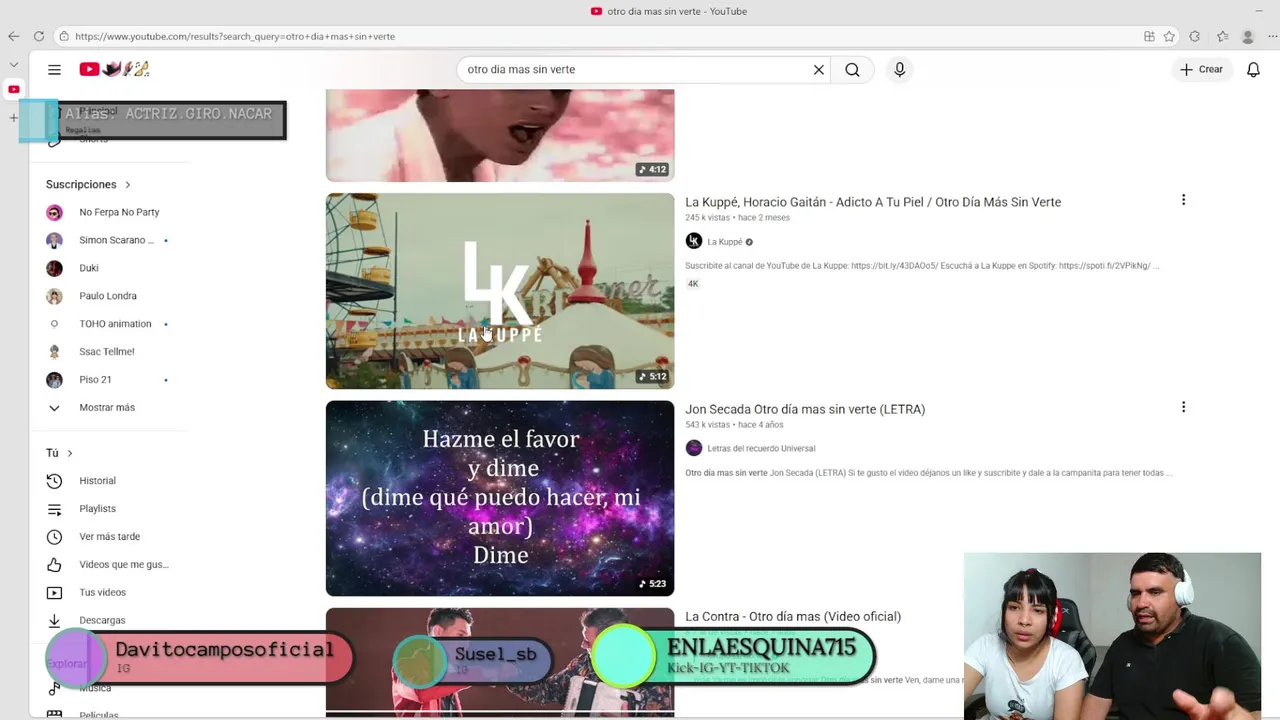
Task: Open the Paulo Londra channel
Action: pyautogui.click(x=108, y=296)
